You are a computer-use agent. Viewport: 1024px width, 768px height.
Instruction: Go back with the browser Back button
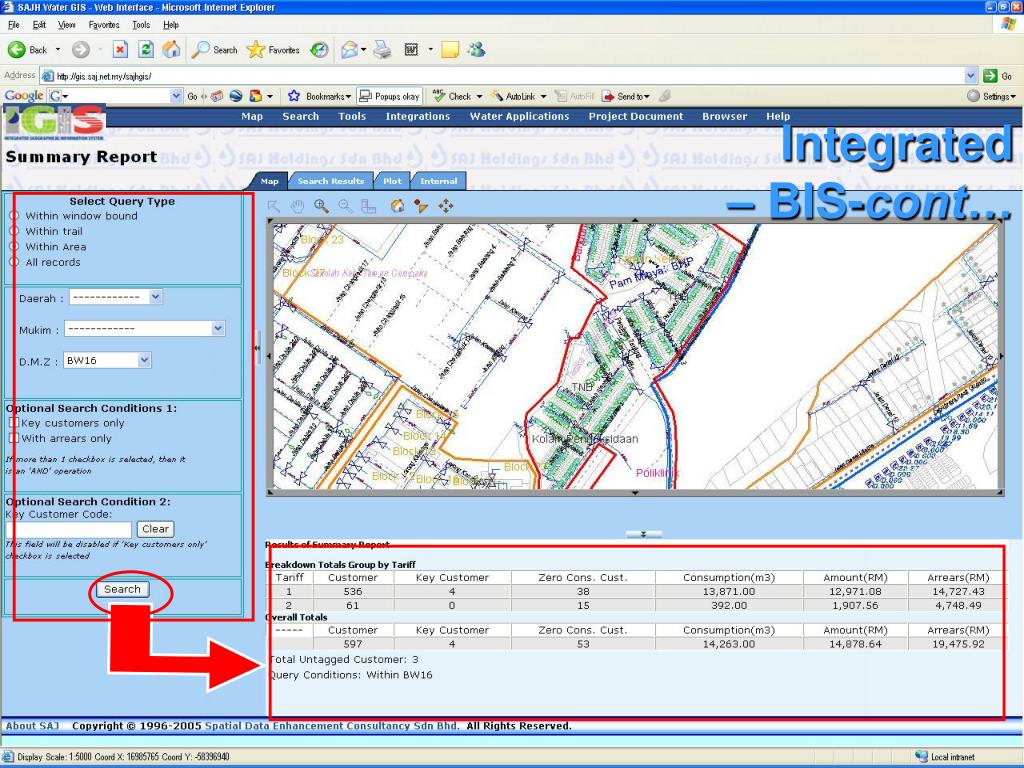(x=27, y=50)
